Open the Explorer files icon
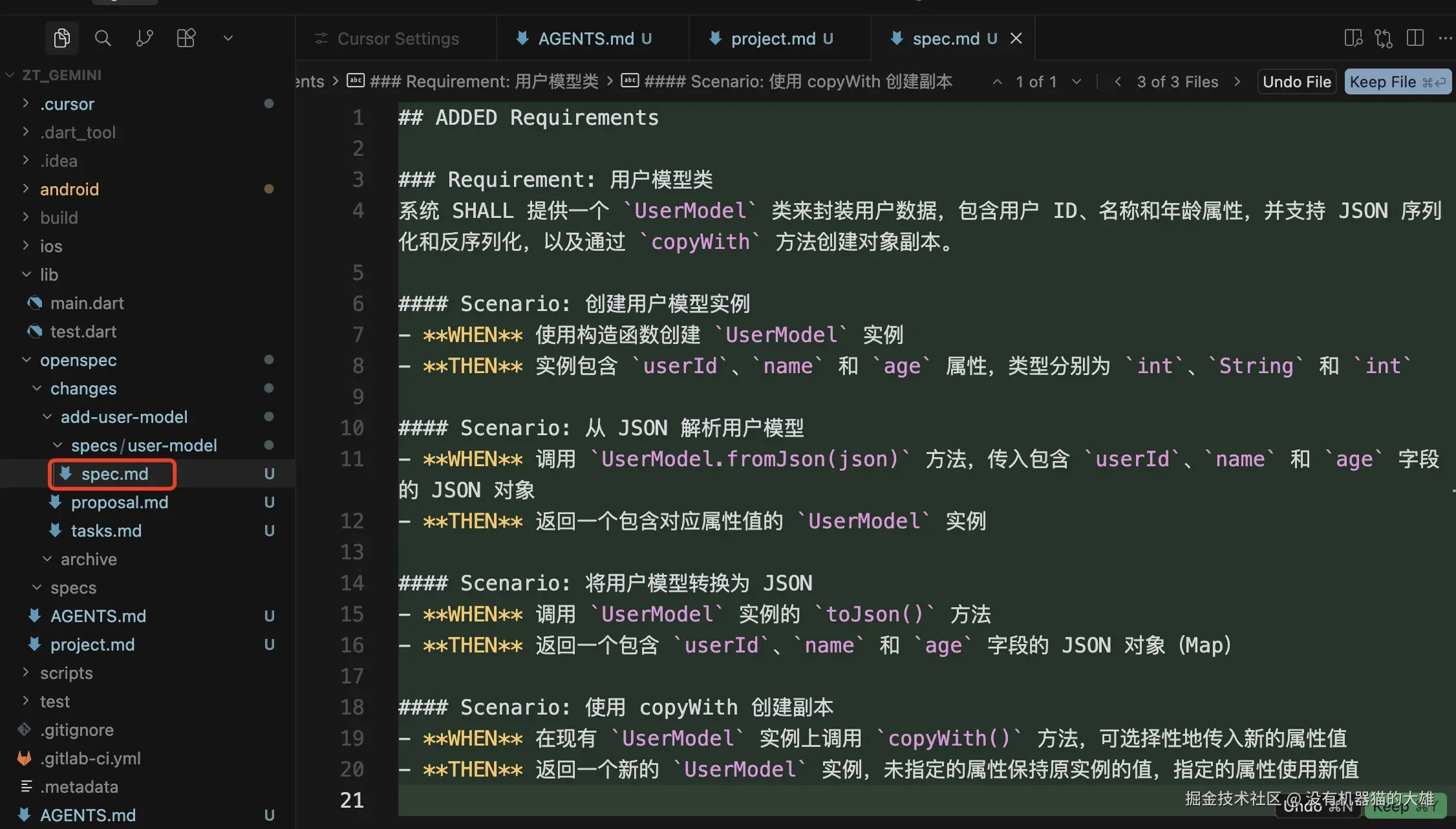1456x829 pixels. coord(62,38)
